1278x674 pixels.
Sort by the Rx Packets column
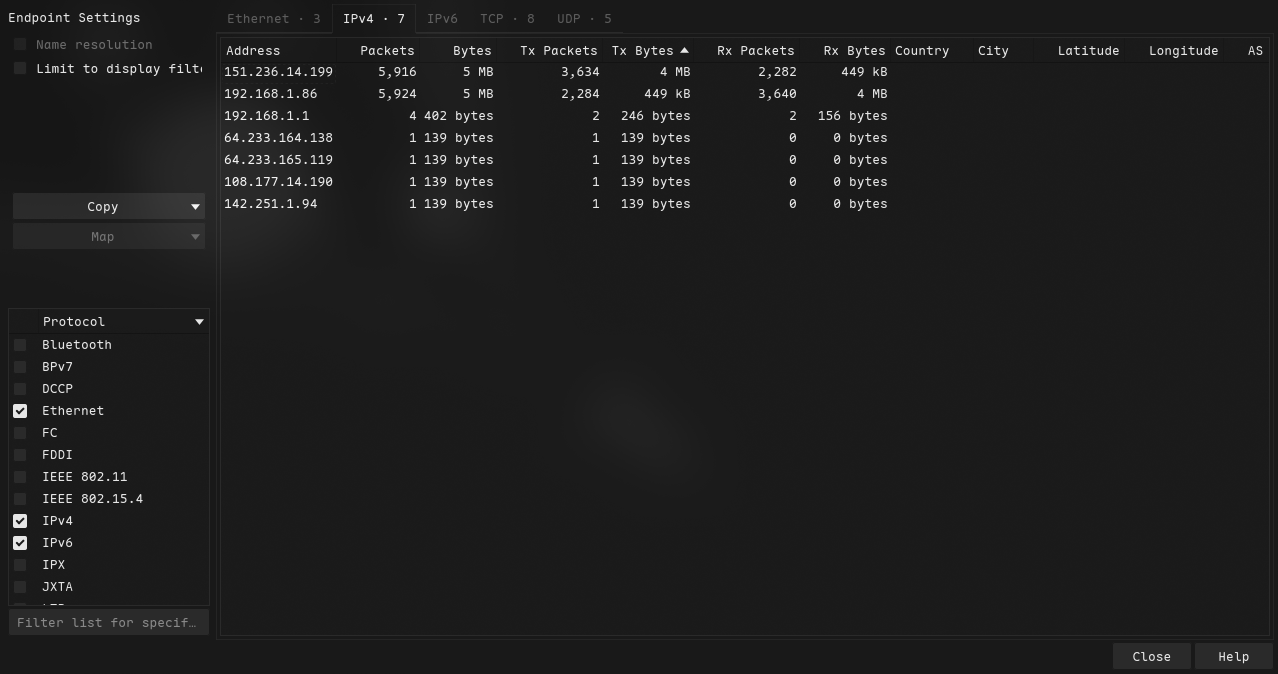pyautogui.click(x=755, y=51)
